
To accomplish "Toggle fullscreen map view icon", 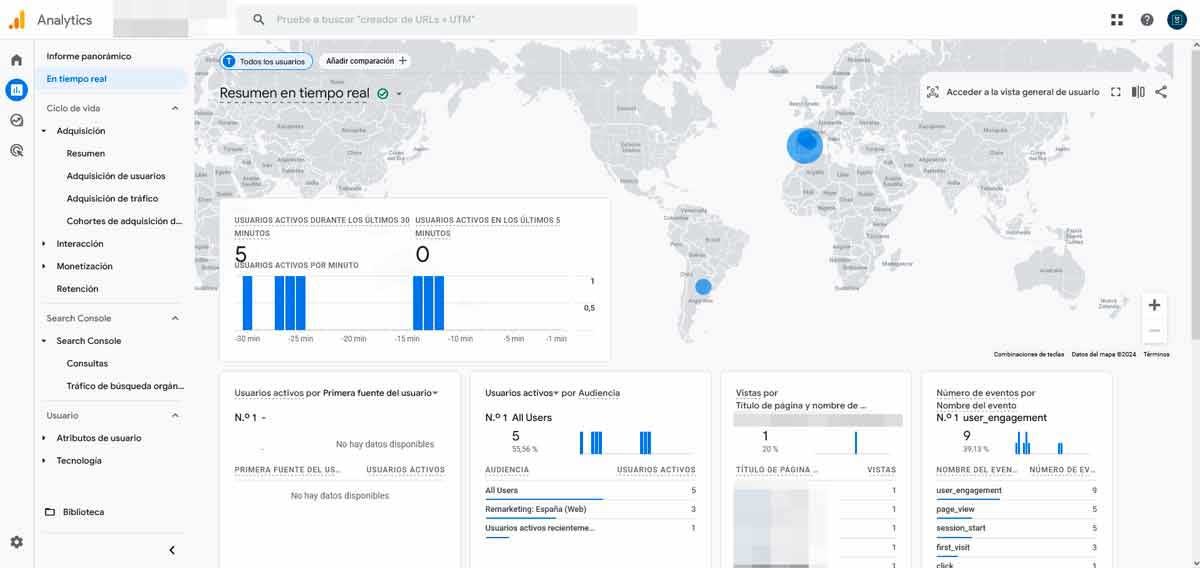I will coord(1116,92).
